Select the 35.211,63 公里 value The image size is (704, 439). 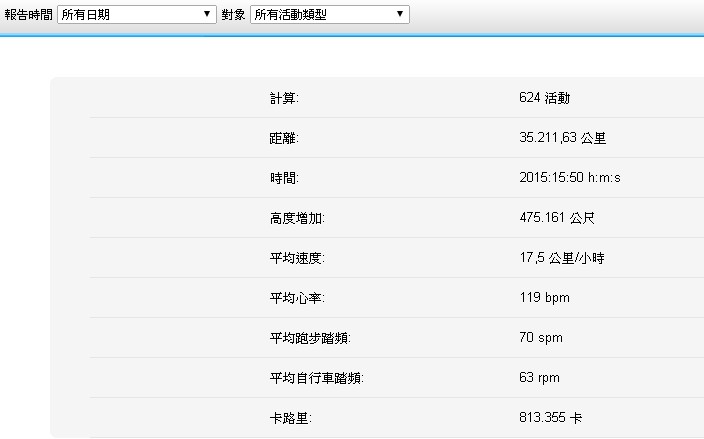tap(563, 138)
